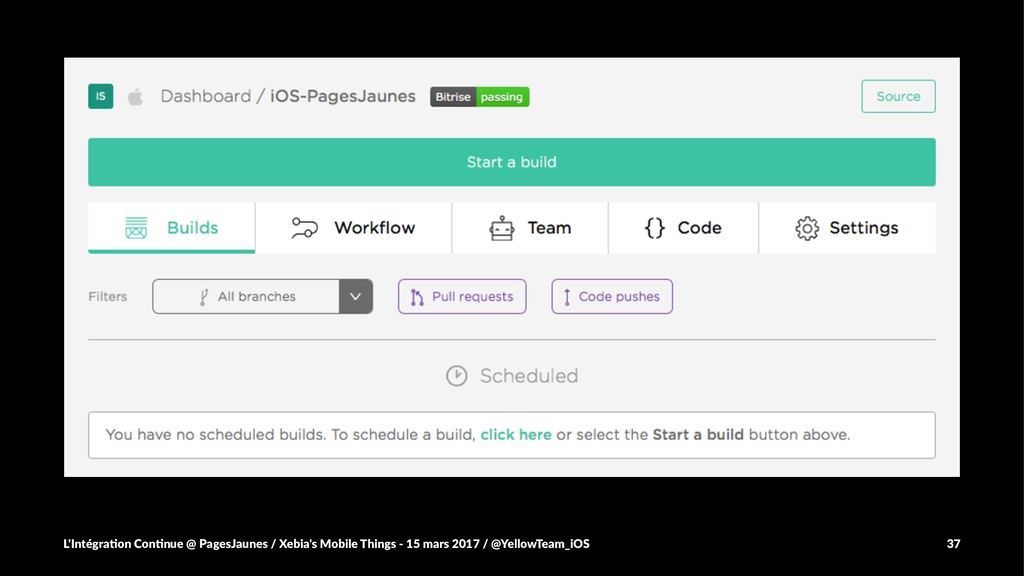Click the Apple platform icon
This screenshot has height=576, width=1024.
tap(135, 97)
